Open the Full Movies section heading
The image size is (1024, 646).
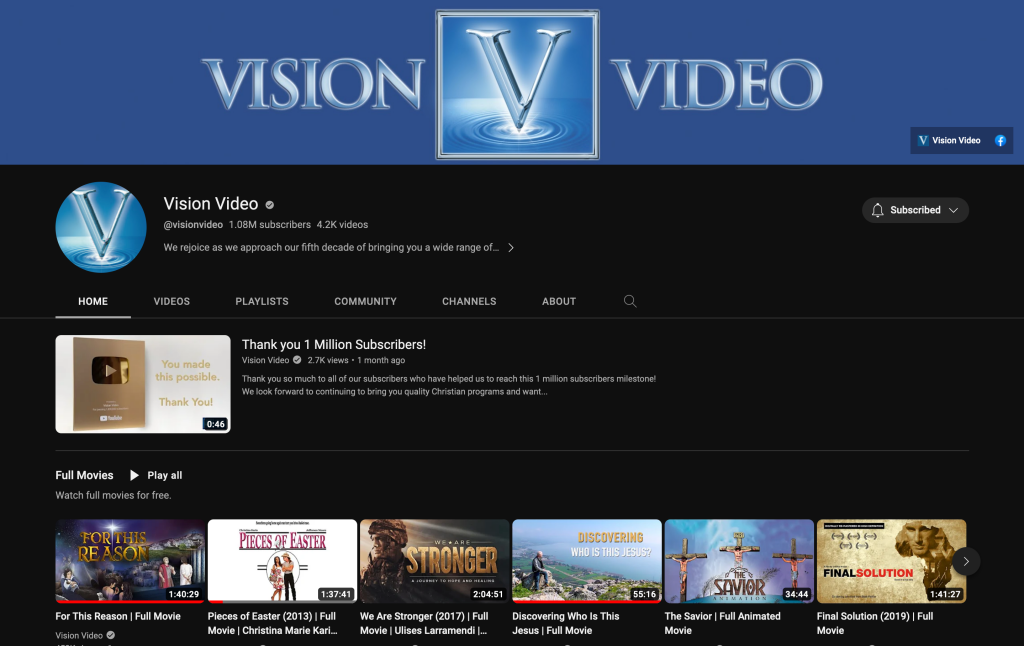coord(84,476)
